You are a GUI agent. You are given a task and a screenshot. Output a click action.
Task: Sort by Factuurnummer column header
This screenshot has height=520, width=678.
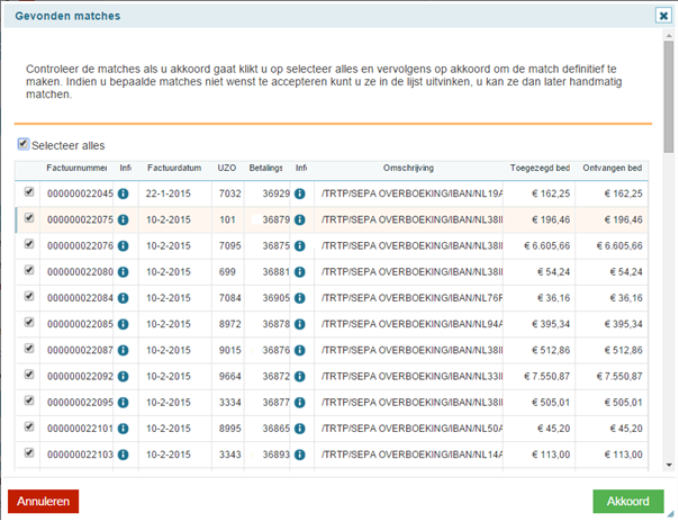pos(77,168)
